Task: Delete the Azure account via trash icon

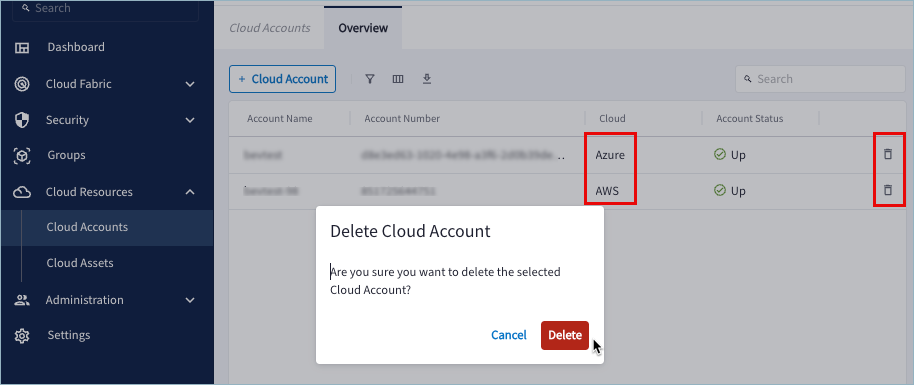Action: tap(888, 154)
